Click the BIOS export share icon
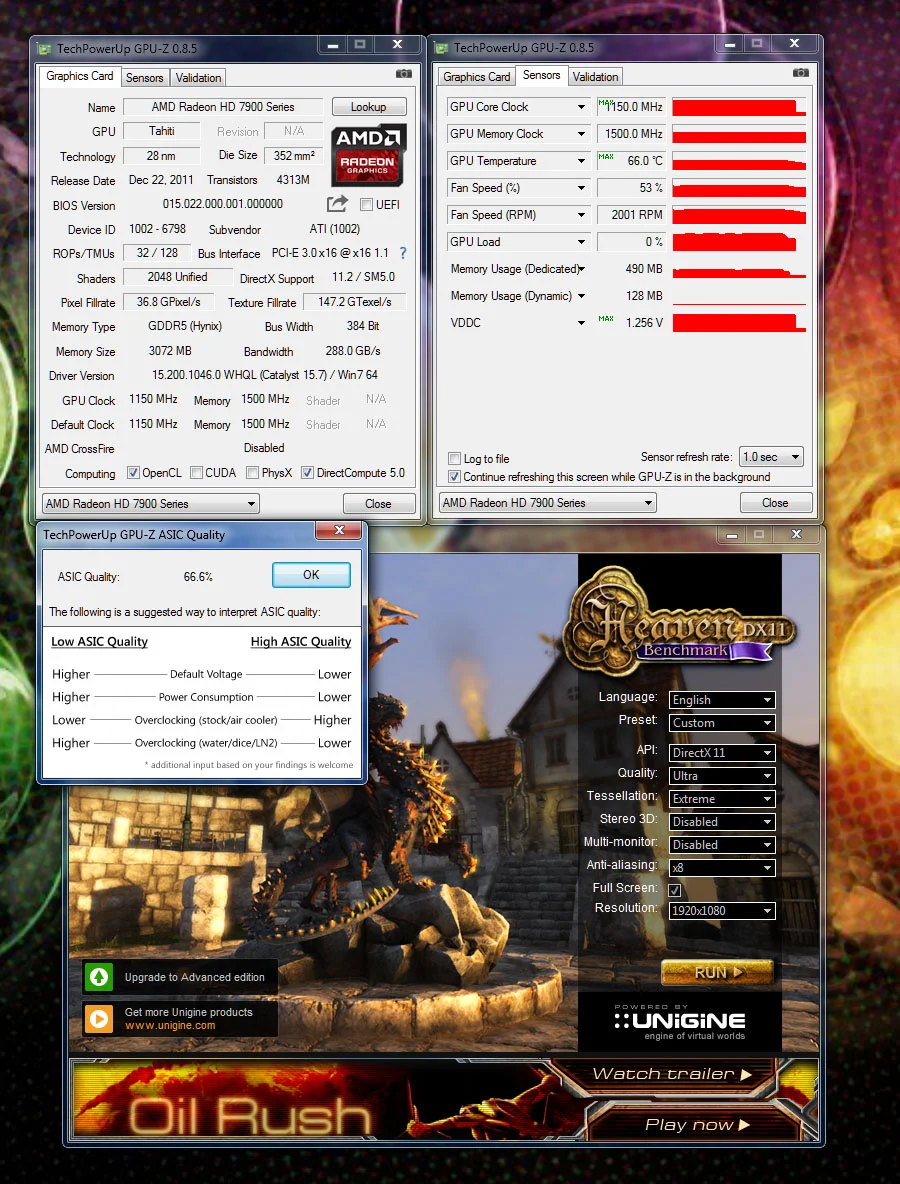The image size is (900, 1184). (x=337, y=204)
